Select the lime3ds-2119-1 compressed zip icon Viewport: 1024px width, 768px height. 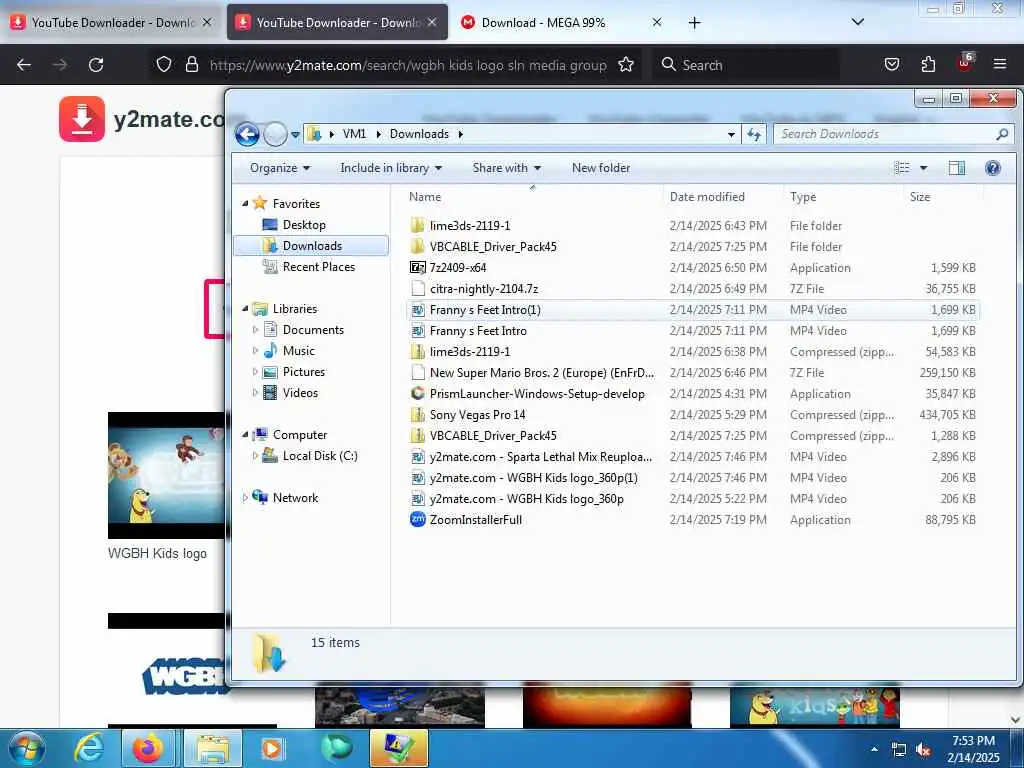418,352
